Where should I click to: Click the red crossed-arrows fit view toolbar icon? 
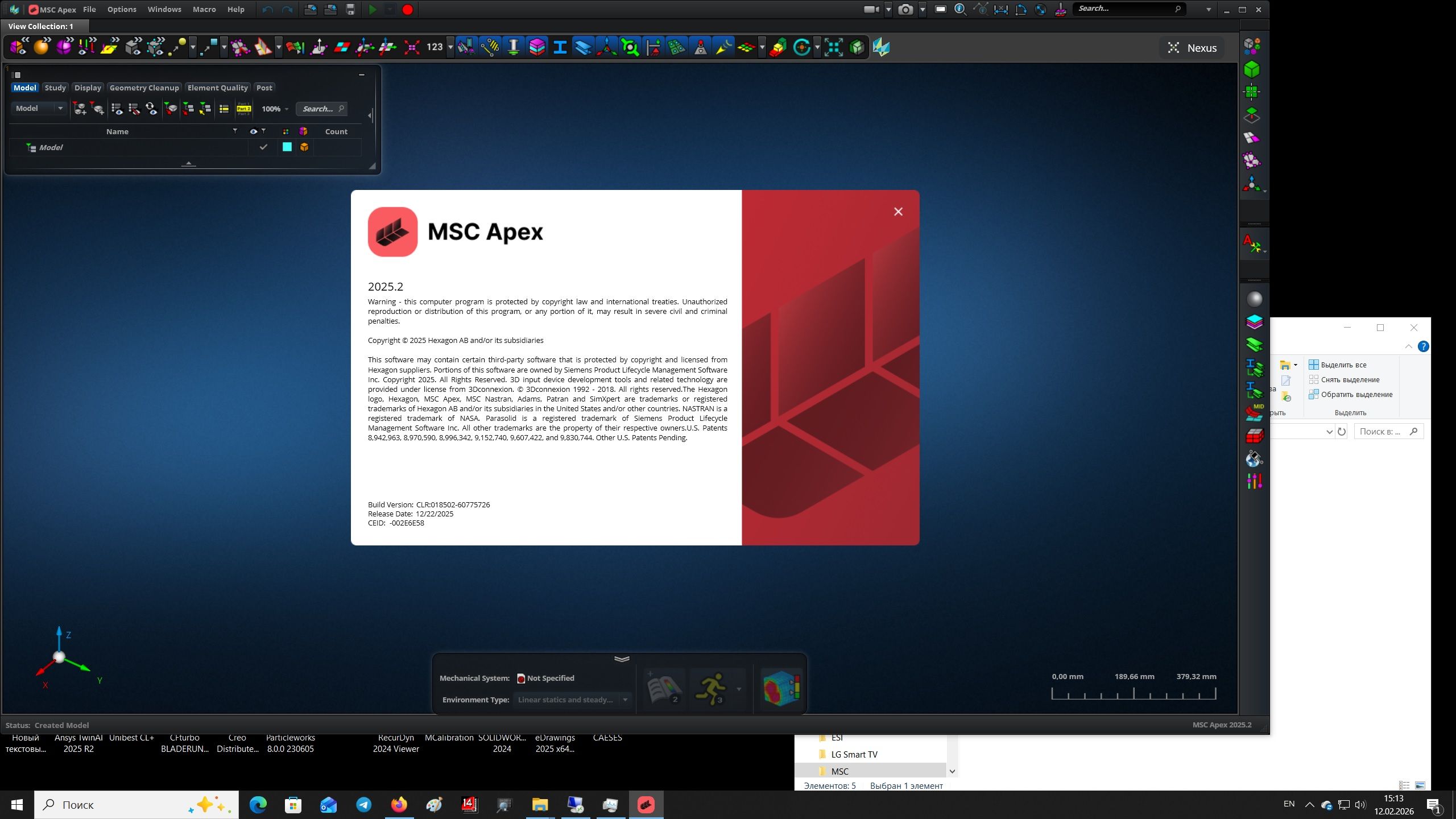tap(411, 47)
